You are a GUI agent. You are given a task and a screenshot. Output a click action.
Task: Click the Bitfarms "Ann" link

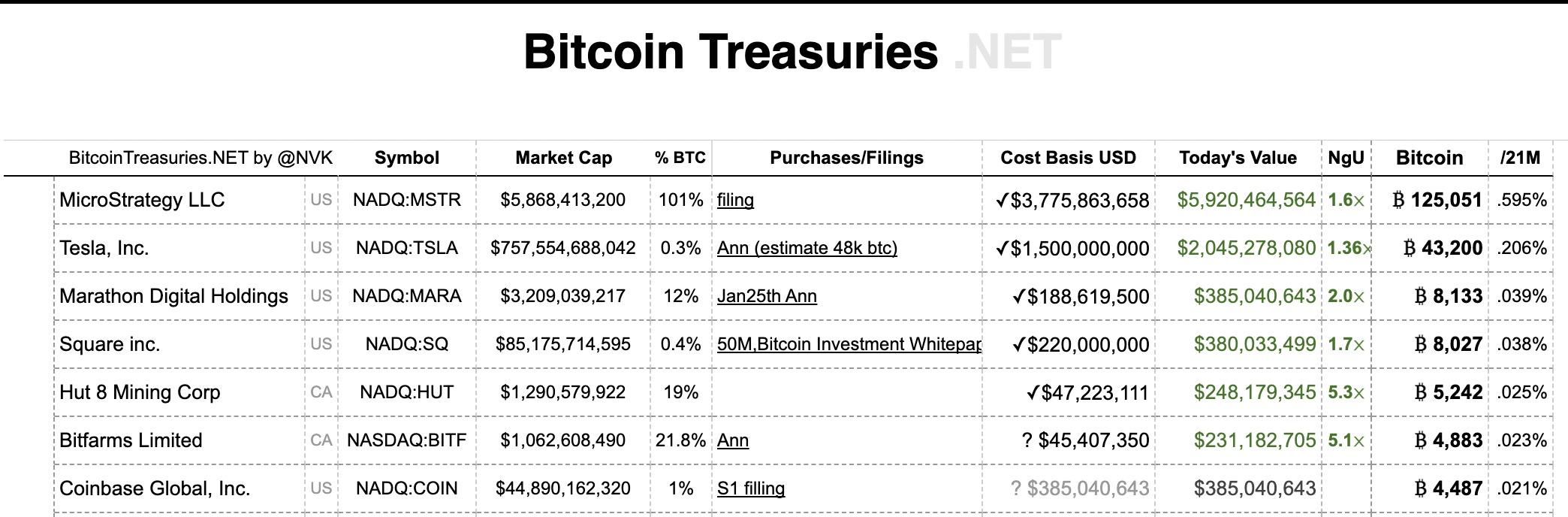coord(732,440)
